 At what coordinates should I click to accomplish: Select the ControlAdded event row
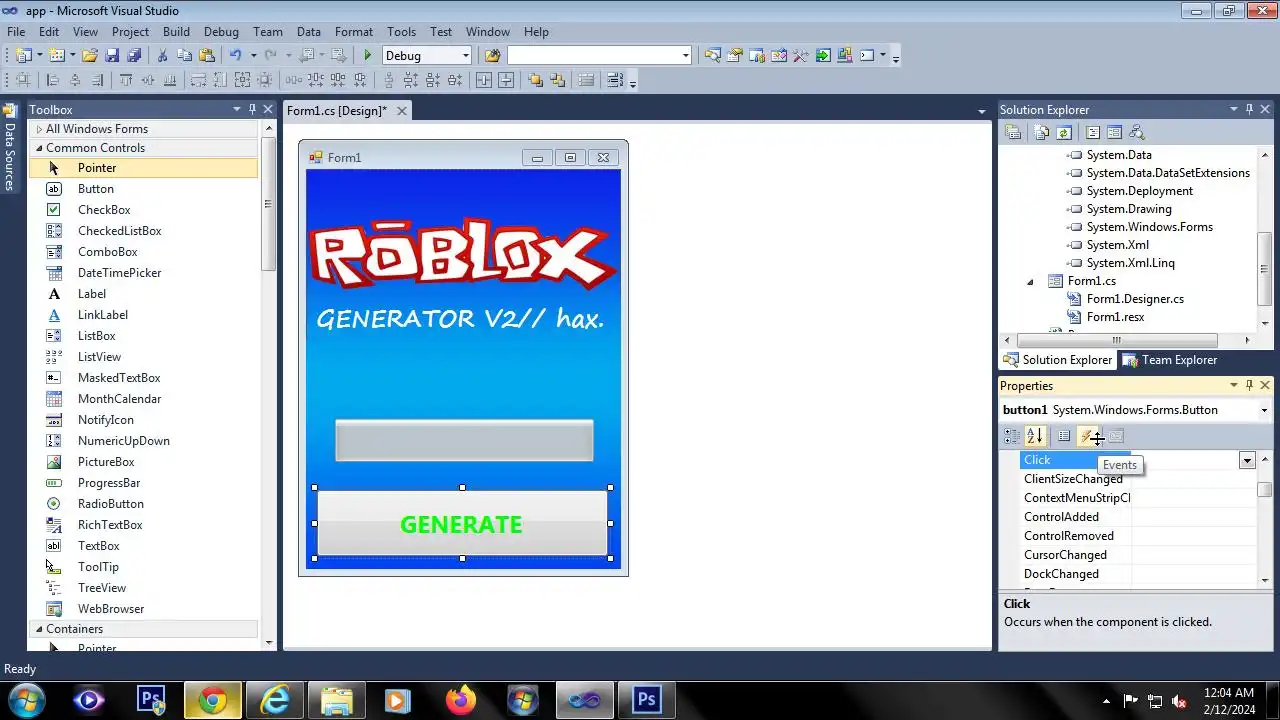click(x=1138, y=517)
